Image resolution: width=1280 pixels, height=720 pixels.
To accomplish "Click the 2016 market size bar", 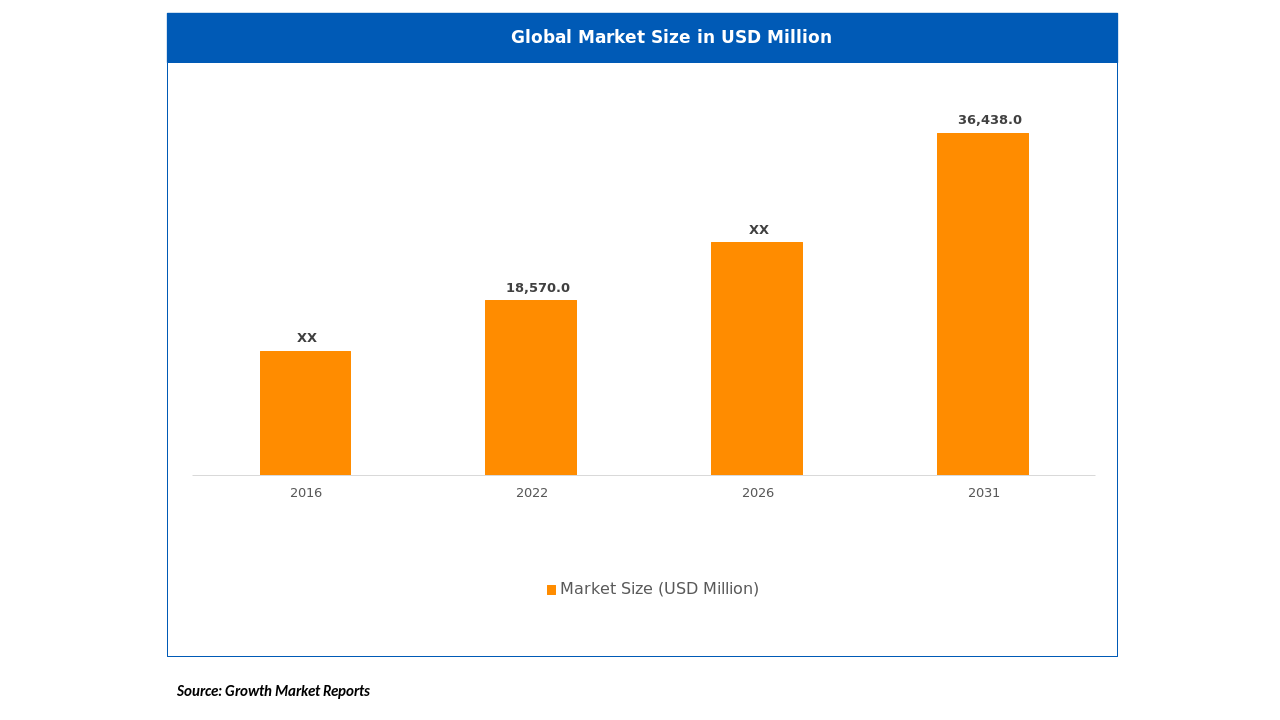I will [x=305, y=413].
